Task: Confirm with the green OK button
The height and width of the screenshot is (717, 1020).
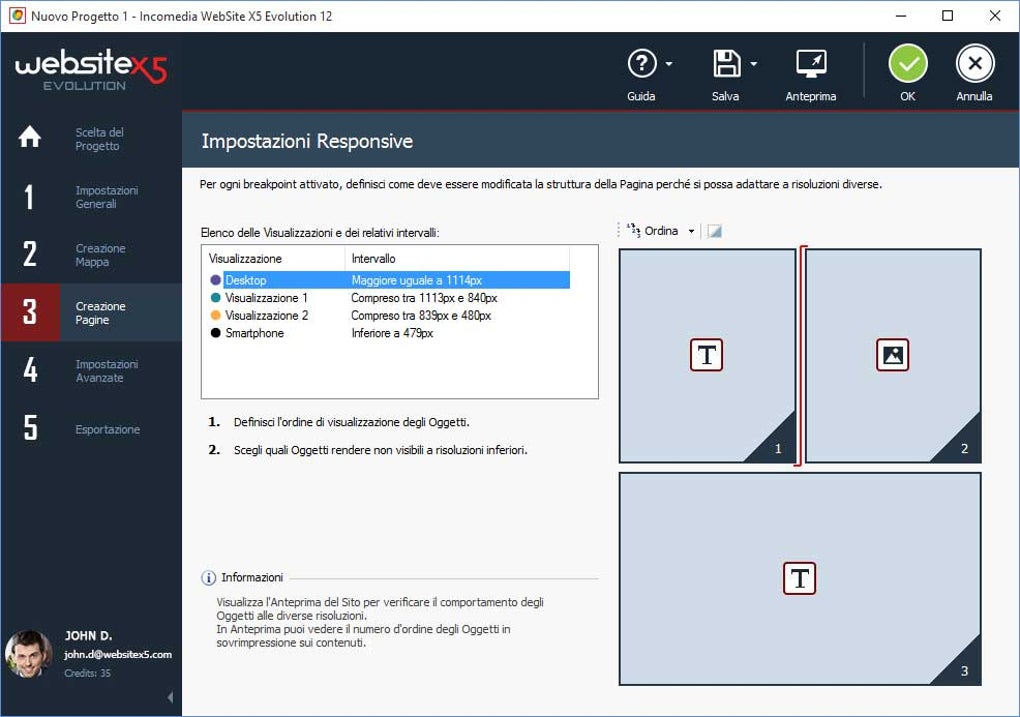Action: point(907,64)
